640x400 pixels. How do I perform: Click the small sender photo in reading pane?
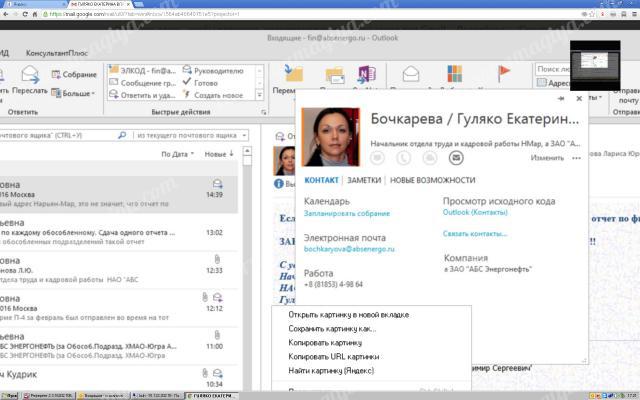point(284,160)
